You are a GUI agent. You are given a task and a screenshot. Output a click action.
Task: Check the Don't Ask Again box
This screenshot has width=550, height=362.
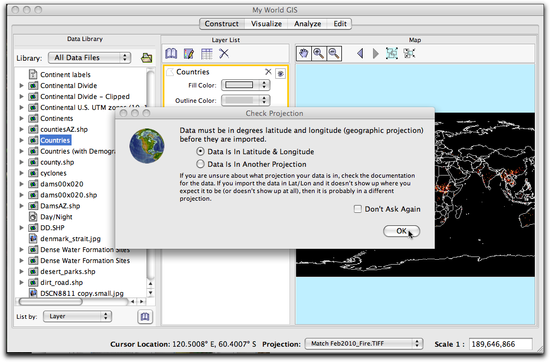[358, 209]
